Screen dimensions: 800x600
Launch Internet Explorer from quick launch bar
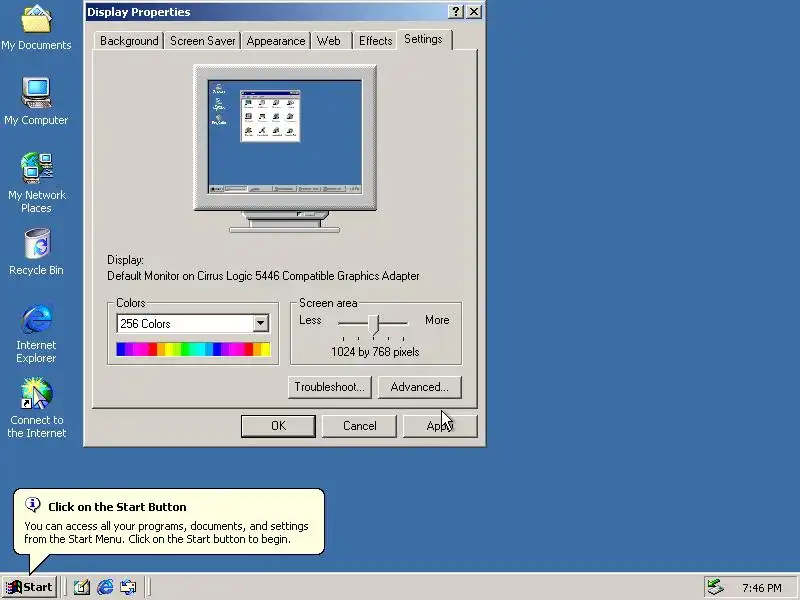coord(105,587)
